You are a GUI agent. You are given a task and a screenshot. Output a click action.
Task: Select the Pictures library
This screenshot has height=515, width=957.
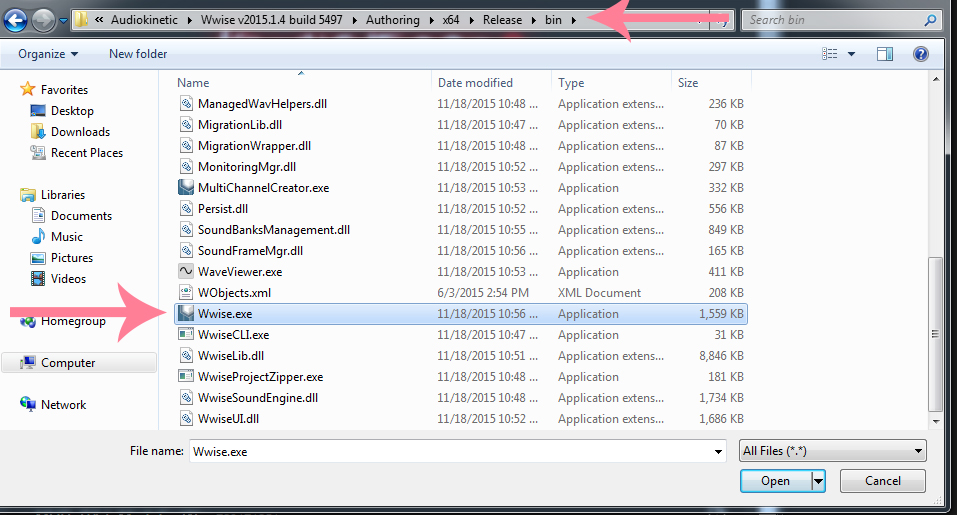coord(72,258)
